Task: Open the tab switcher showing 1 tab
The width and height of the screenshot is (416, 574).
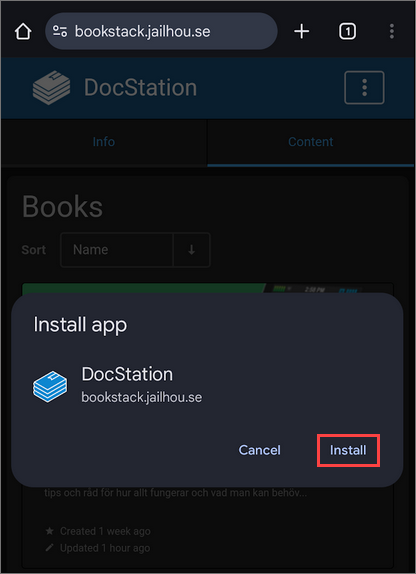Action: [x=347, y=31]
